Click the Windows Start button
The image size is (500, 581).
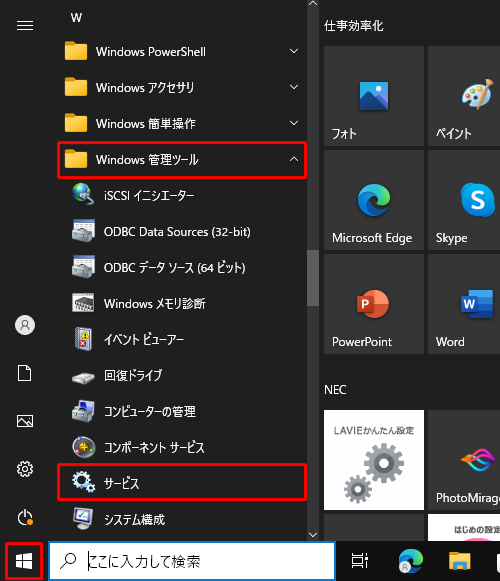pos(24,561)
